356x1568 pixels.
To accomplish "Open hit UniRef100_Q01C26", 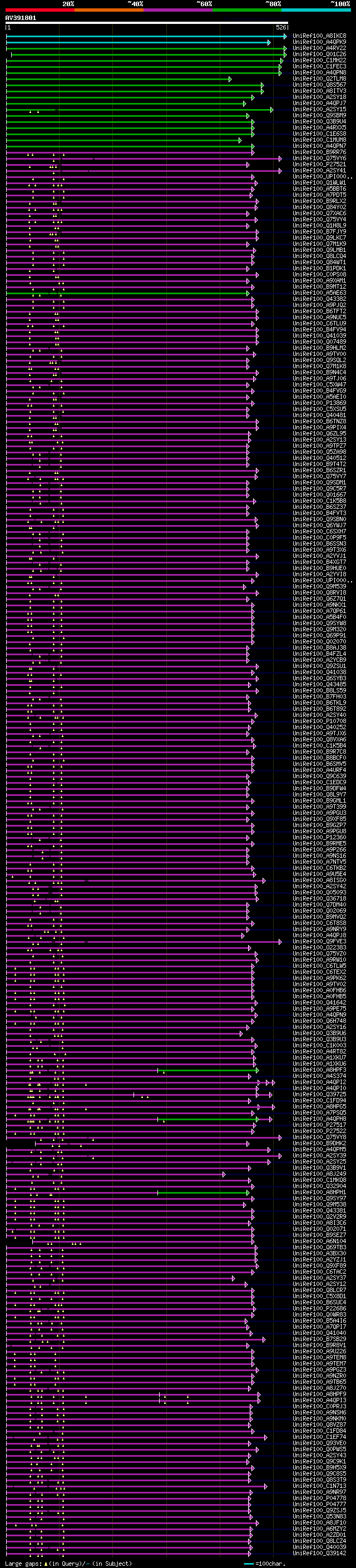I will coord(319,54).
